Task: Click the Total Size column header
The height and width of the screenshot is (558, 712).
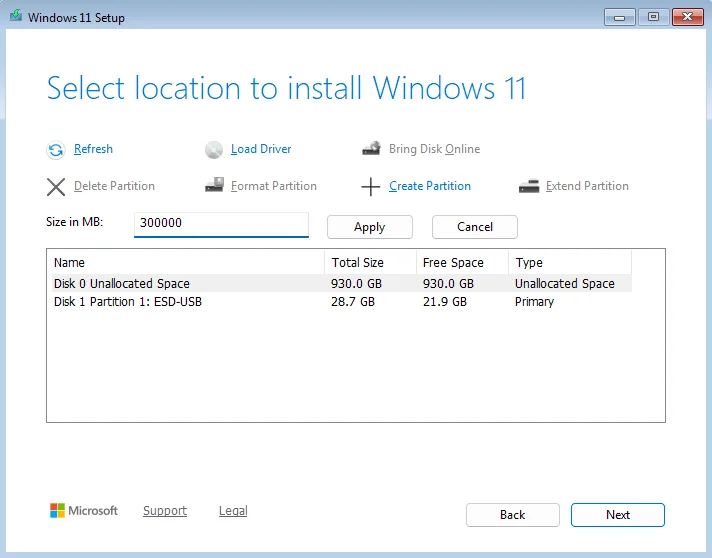Action: click(371, 262)
